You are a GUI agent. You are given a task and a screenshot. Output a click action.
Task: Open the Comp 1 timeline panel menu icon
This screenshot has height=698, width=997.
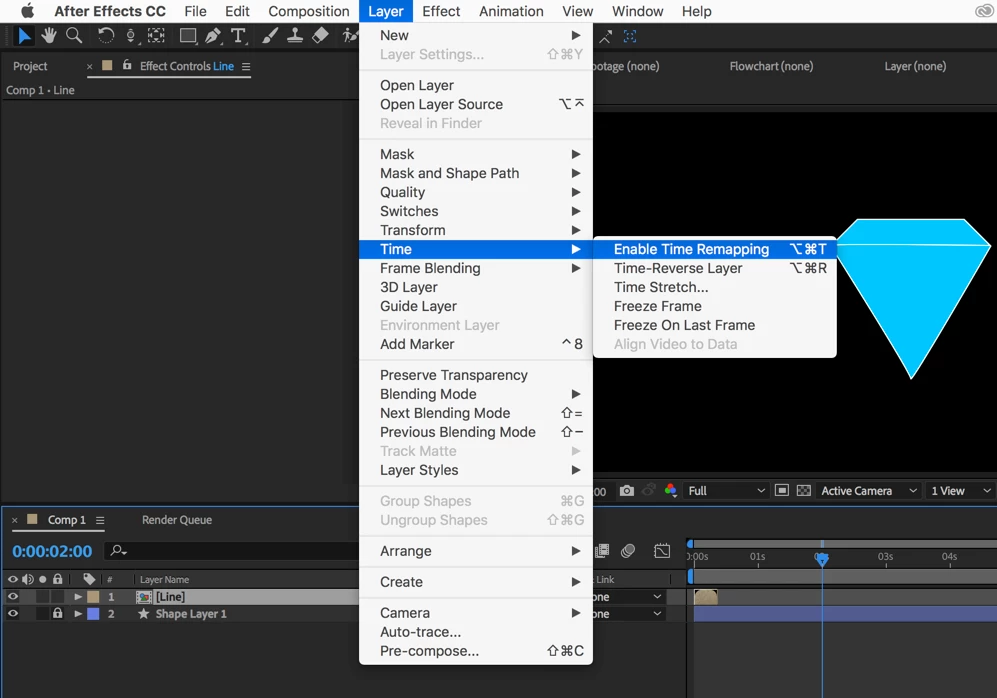(100, 520)
